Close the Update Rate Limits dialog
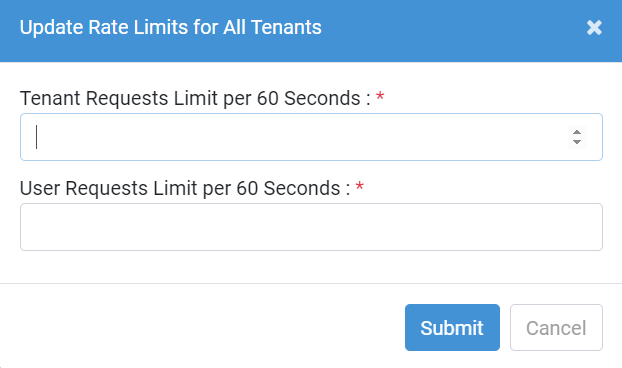 pyautogui.click(x=594, y=28)
